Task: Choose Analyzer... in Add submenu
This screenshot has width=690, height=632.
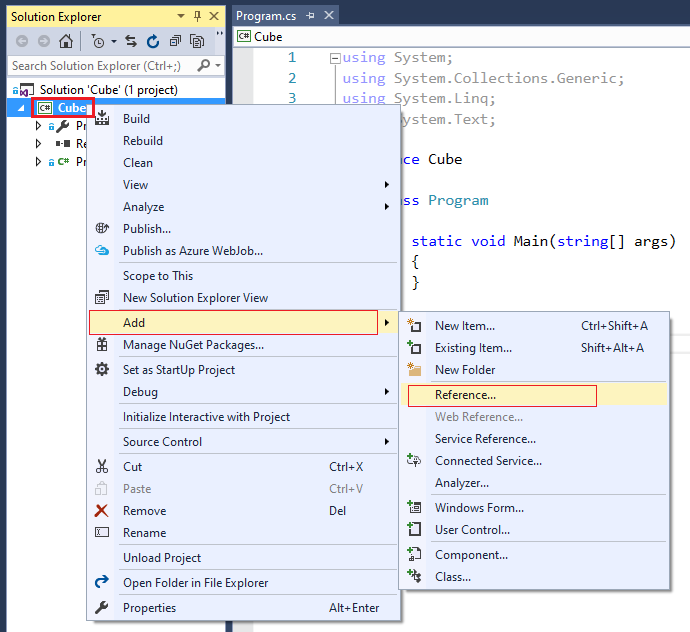Action: (534, 483)
